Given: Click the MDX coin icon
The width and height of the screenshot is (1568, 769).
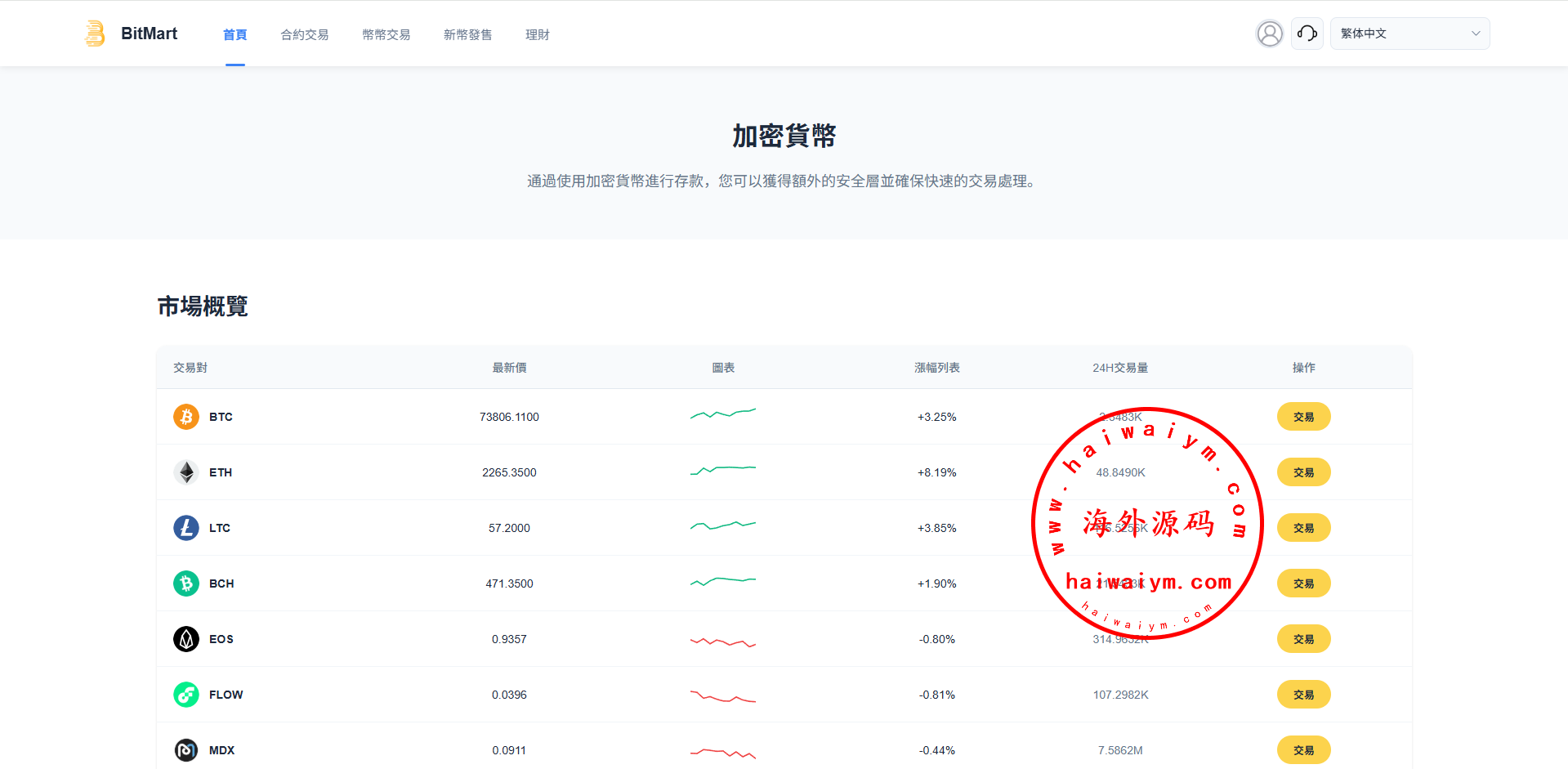Looking at the screenshot, I should point(186,750).
